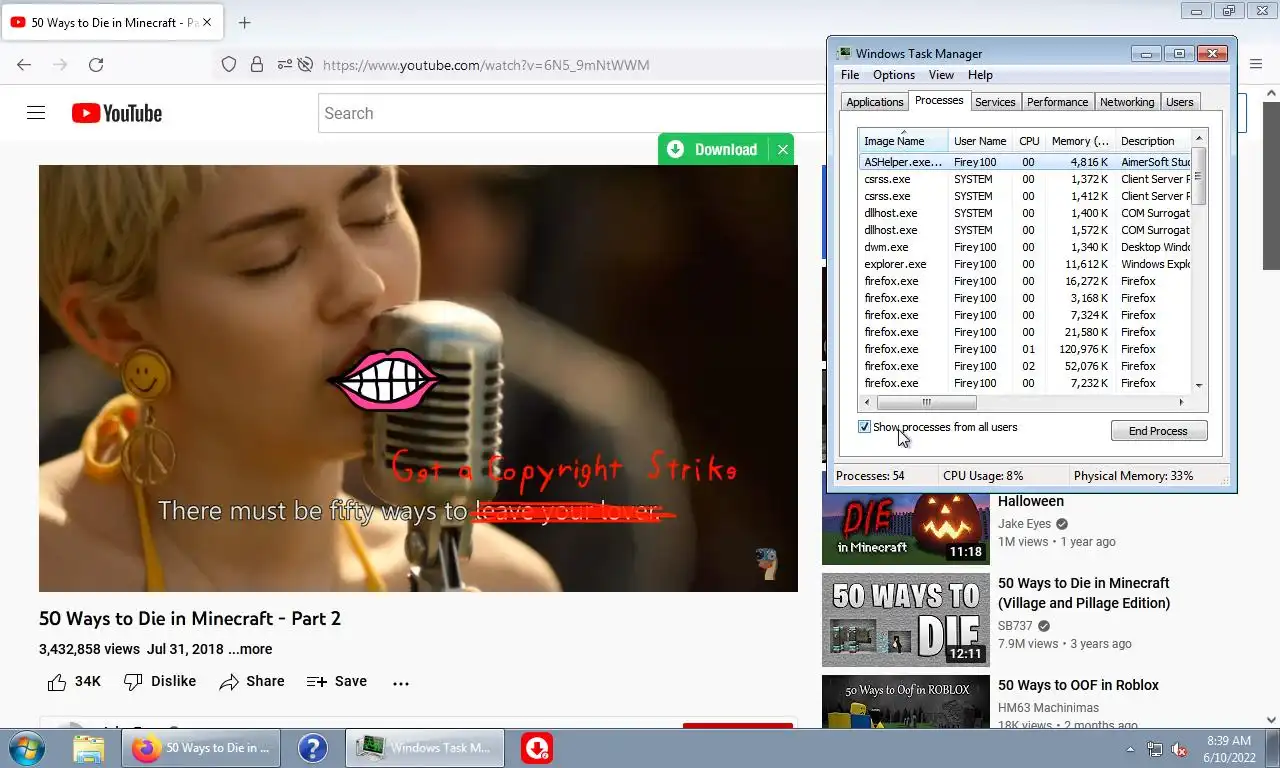Open 50 Ways to Die Village and Pillage title
Viewport: 1280px width, 768px height.
click(1084, 593)
